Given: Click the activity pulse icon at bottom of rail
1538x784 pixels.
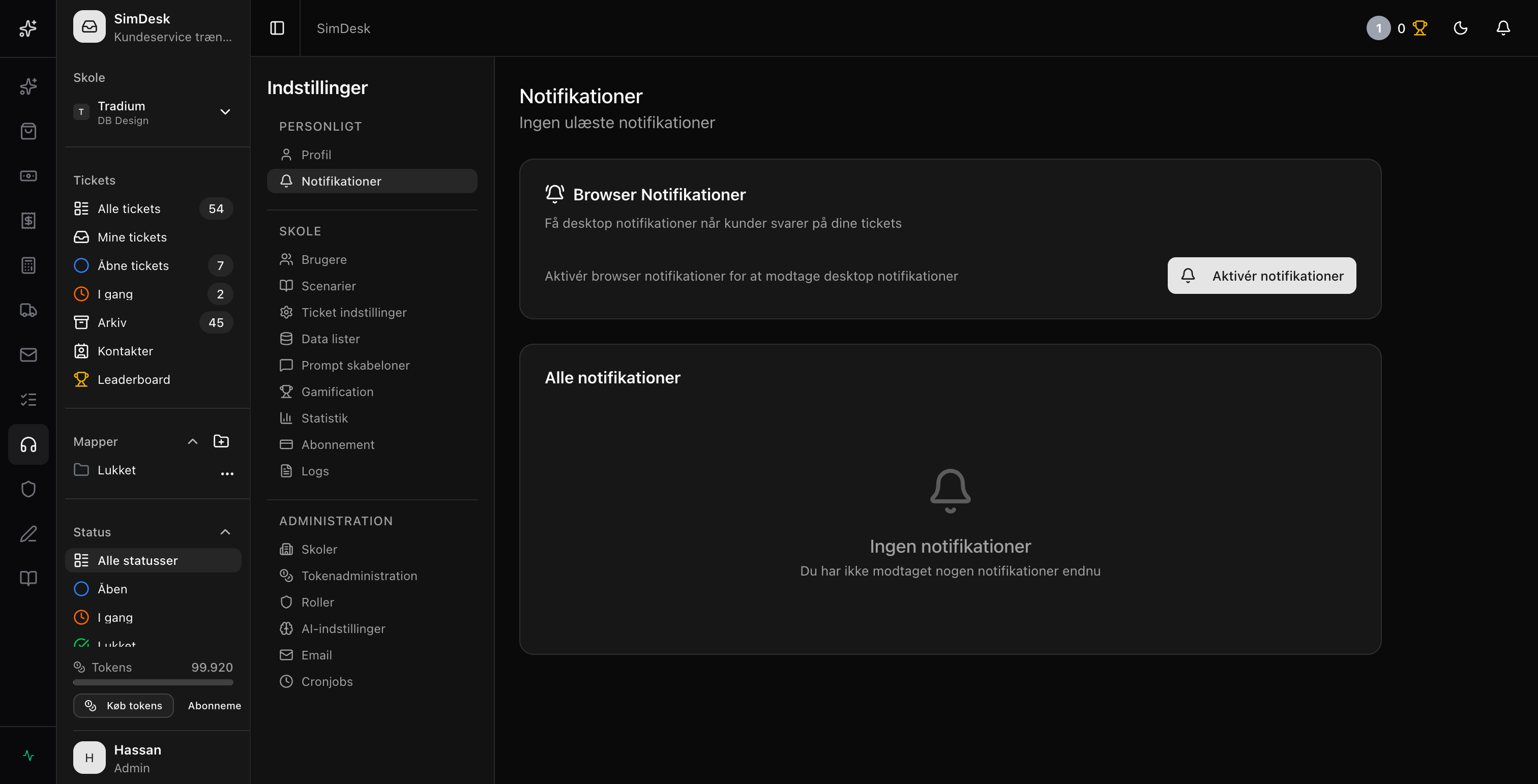Looking at the screenshot, I should pos(28,756).
